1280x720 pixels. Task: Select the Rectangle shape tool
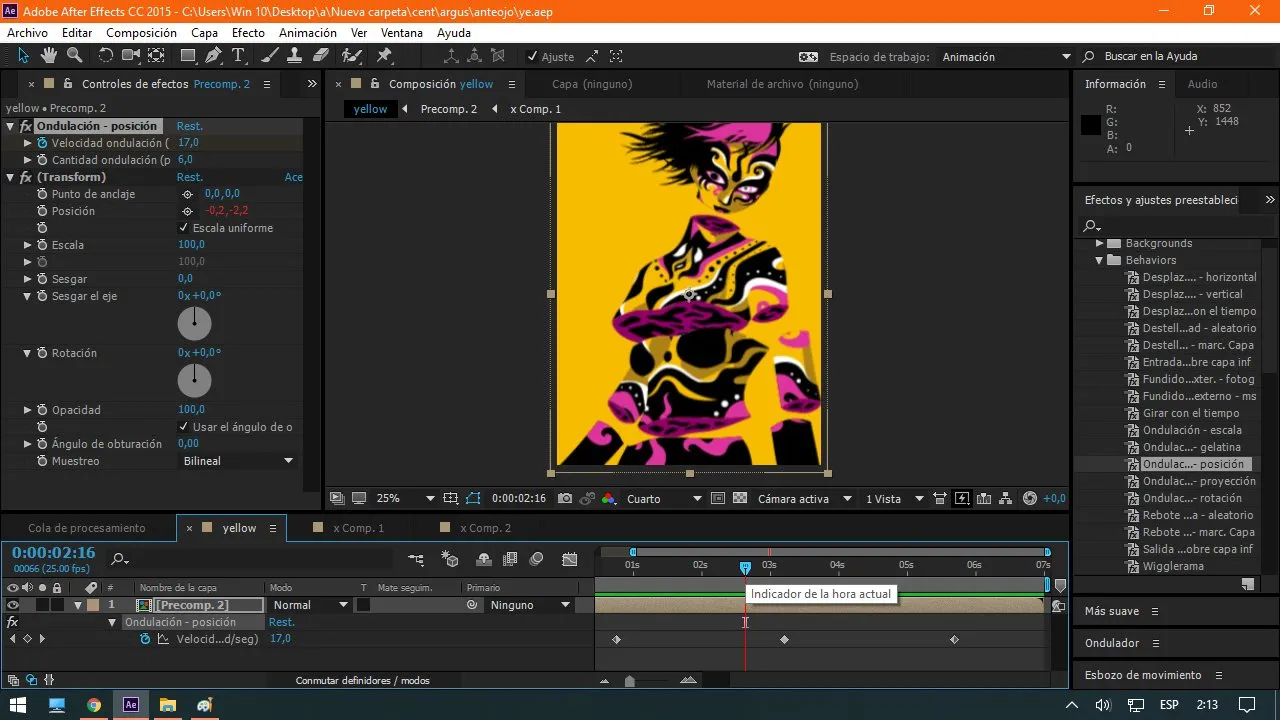[188, 56]
